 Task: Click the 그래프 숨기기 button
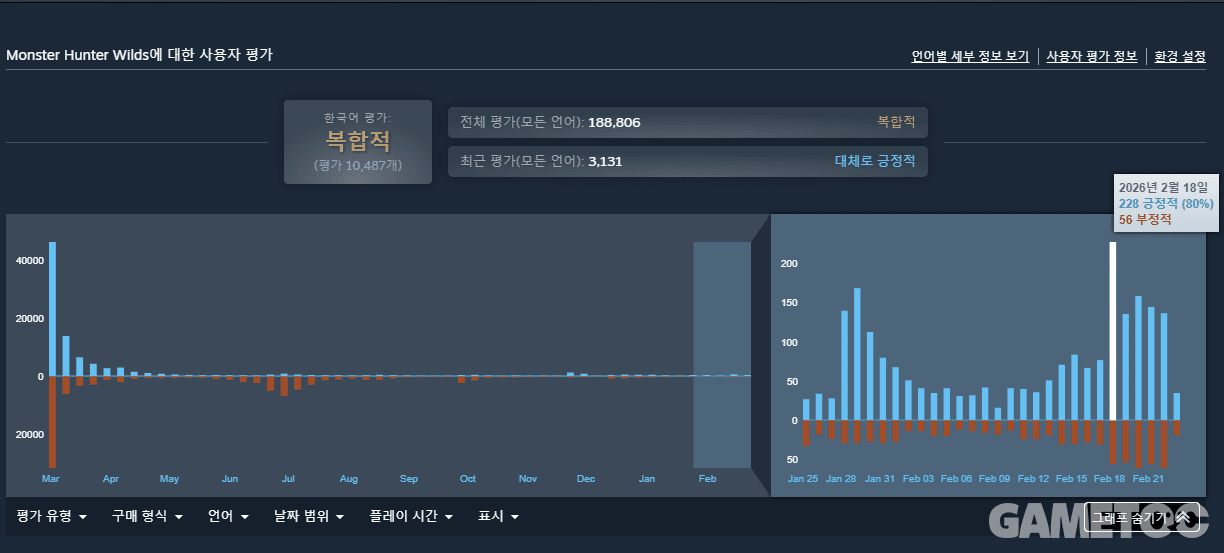click(1141, 517)
